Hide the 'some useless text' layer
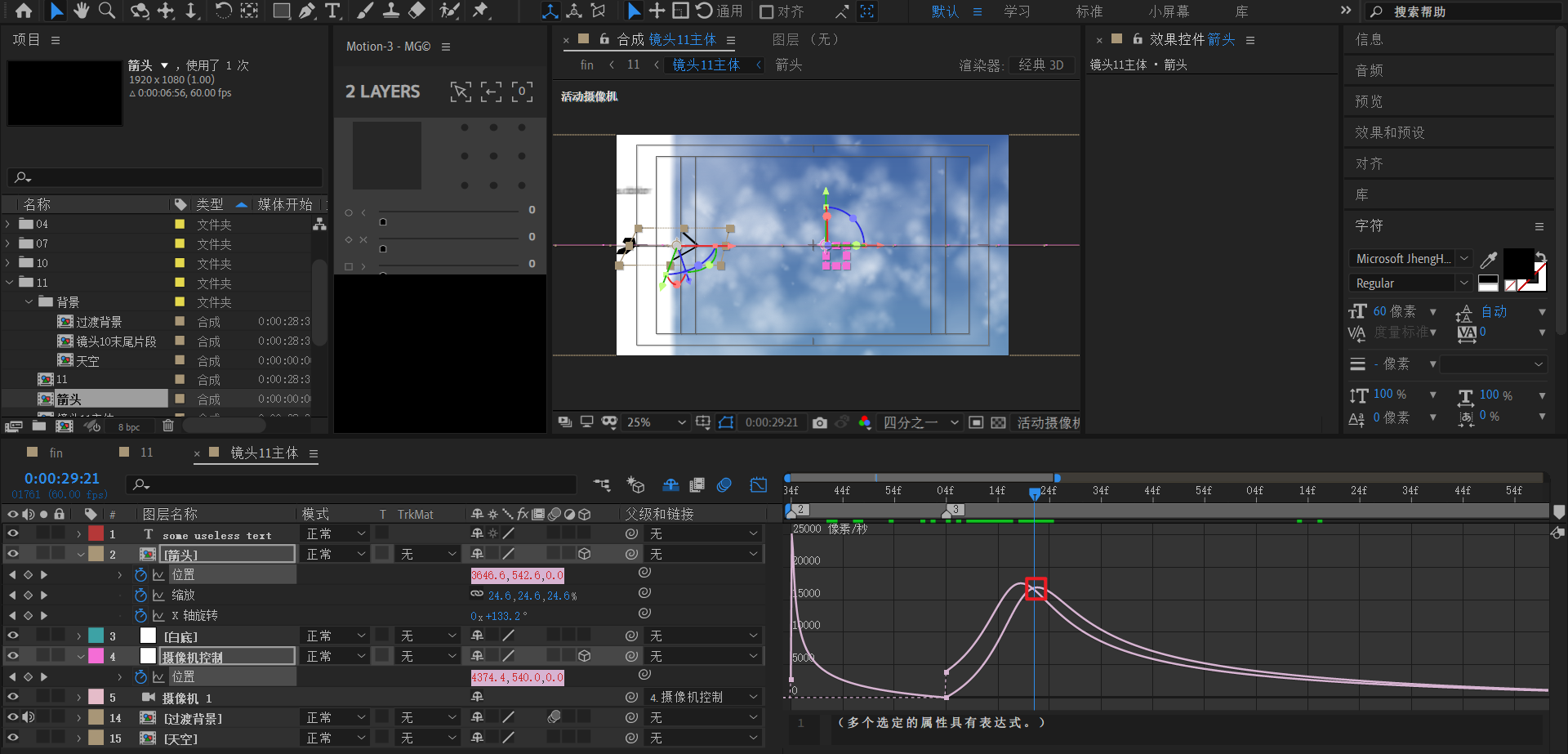Viewport: 1568px width, 754px height. 13,533
